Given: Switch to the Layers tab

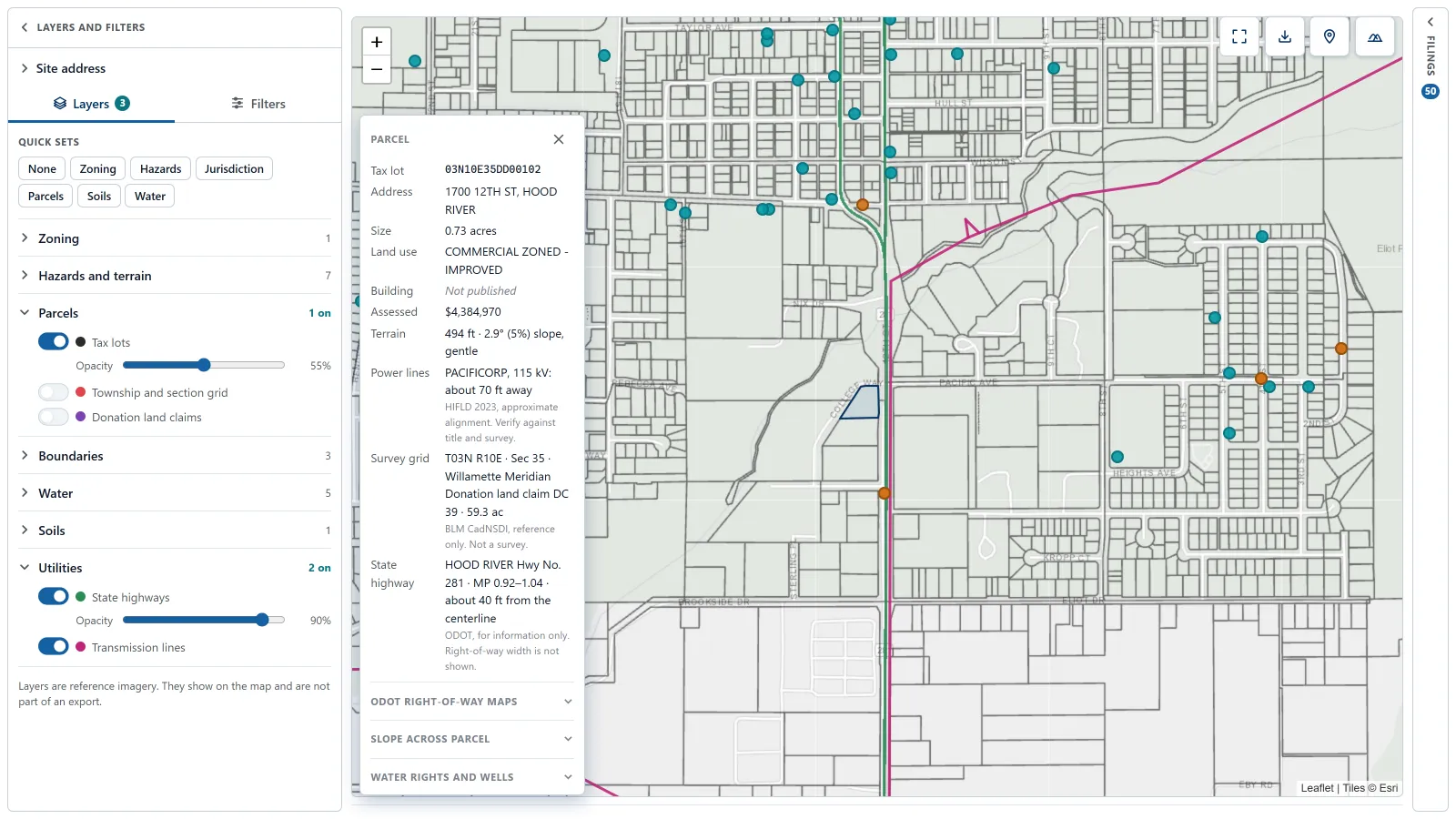Looking at the screenshot, I should coord(91,104).
